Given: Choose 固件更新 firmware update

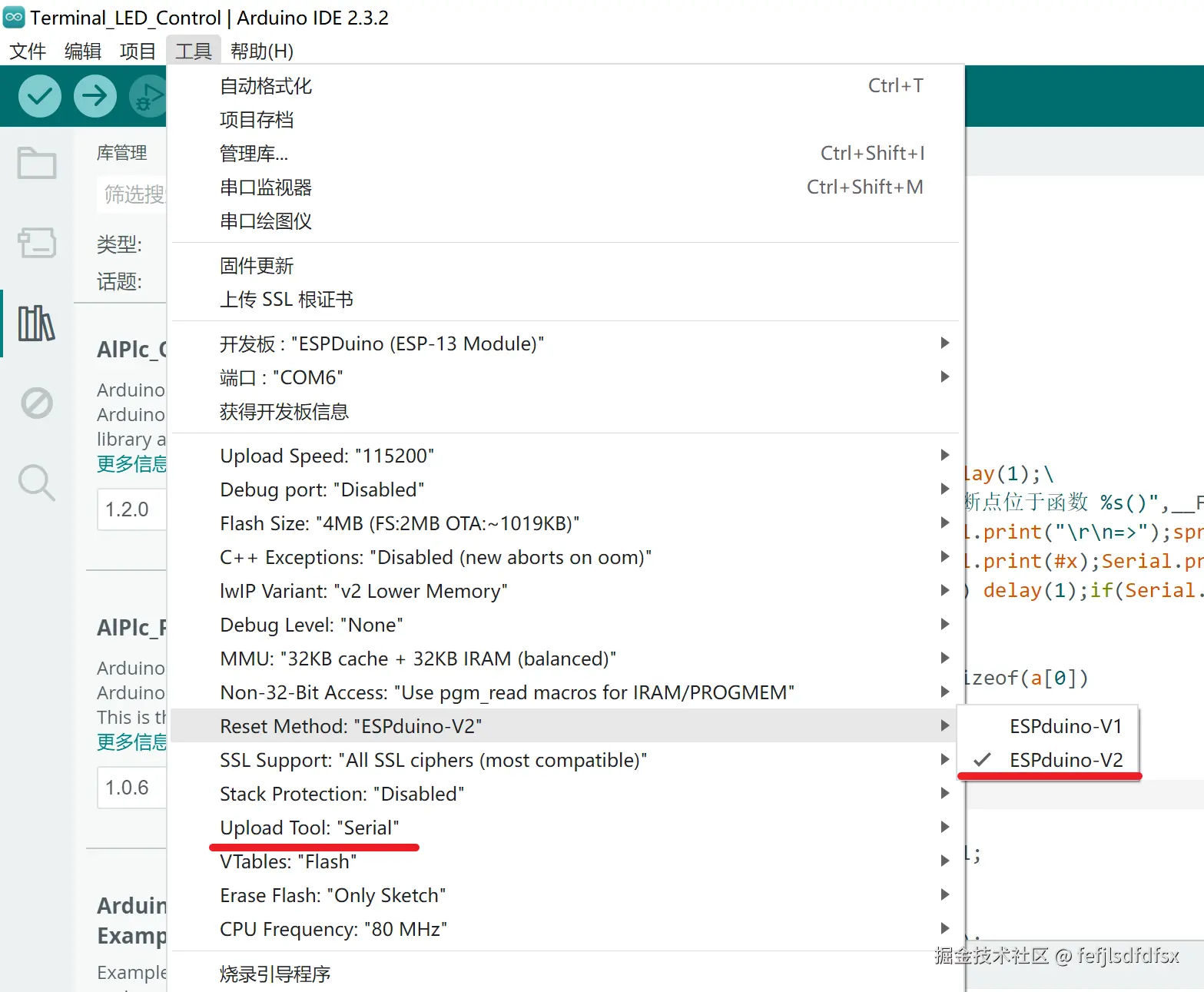Looking at the screenshot, I should click(566, 265).
